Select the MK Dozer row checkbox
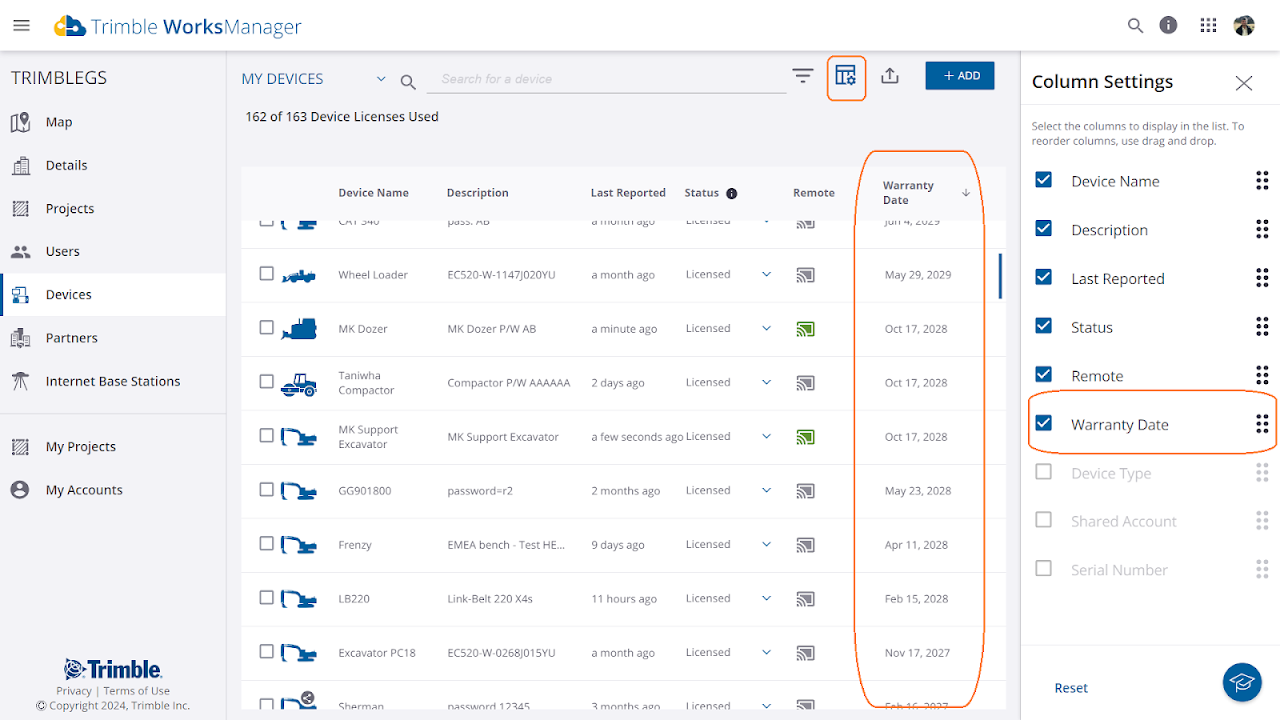Image resolution: width=1280 pixels, height=720 pixels. click(x=266, y=327)
